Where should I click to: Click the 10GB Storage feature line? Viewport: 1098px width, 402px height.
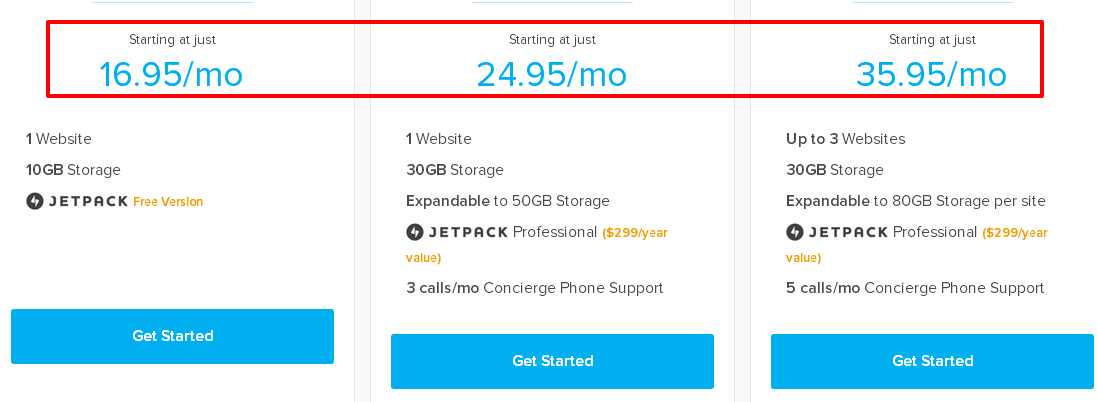(74, 170)
